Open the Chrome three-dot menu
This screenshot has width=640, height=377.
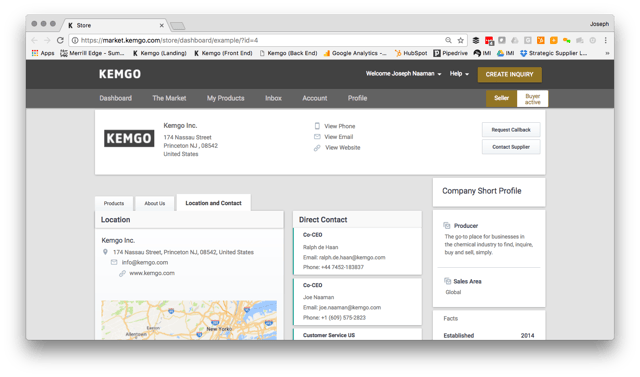coord(606,40)
